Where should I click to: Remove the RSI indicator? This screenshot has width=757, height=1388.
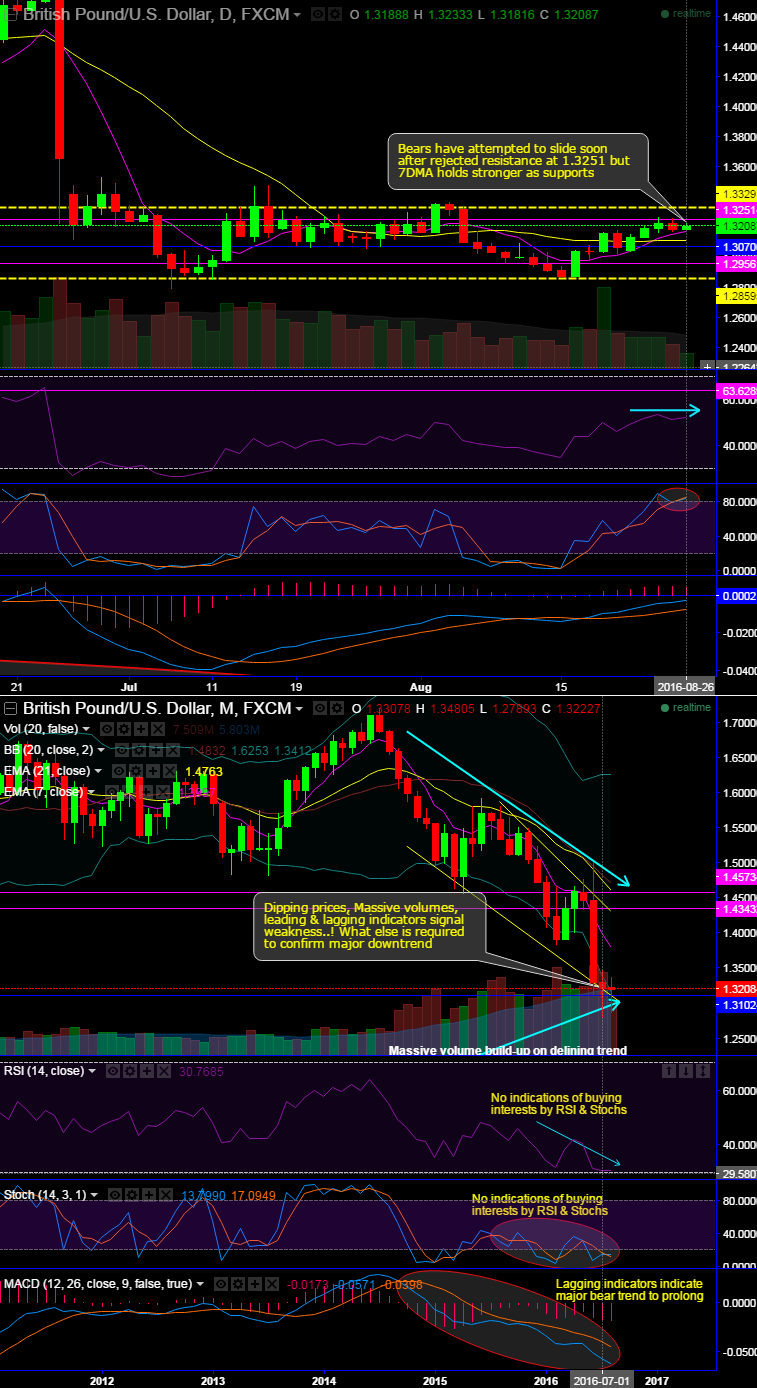click(164, 1071)
